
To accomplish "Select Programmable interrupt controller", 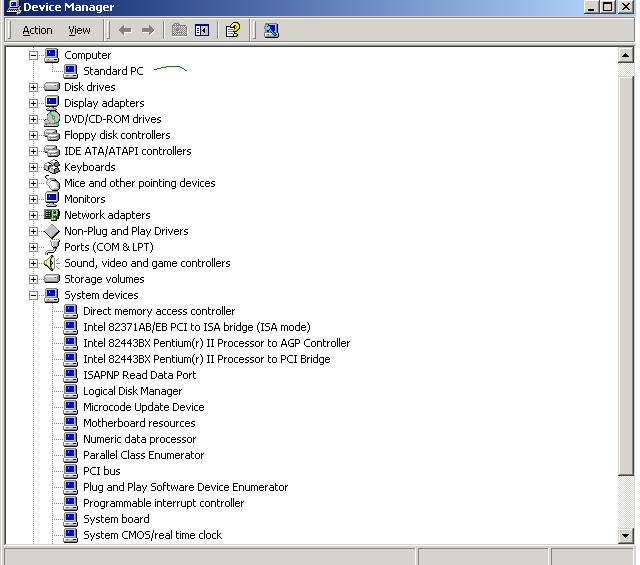I will [x=163, y=503].
